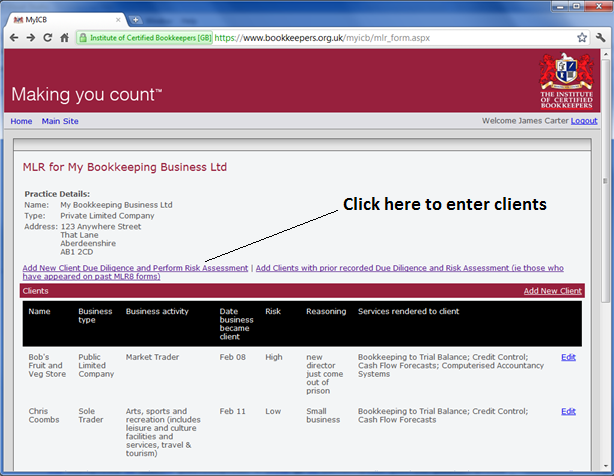This screenshot has width=614, height=476.
Task: Click the Services rendered to client header
Action: [408, 311]
